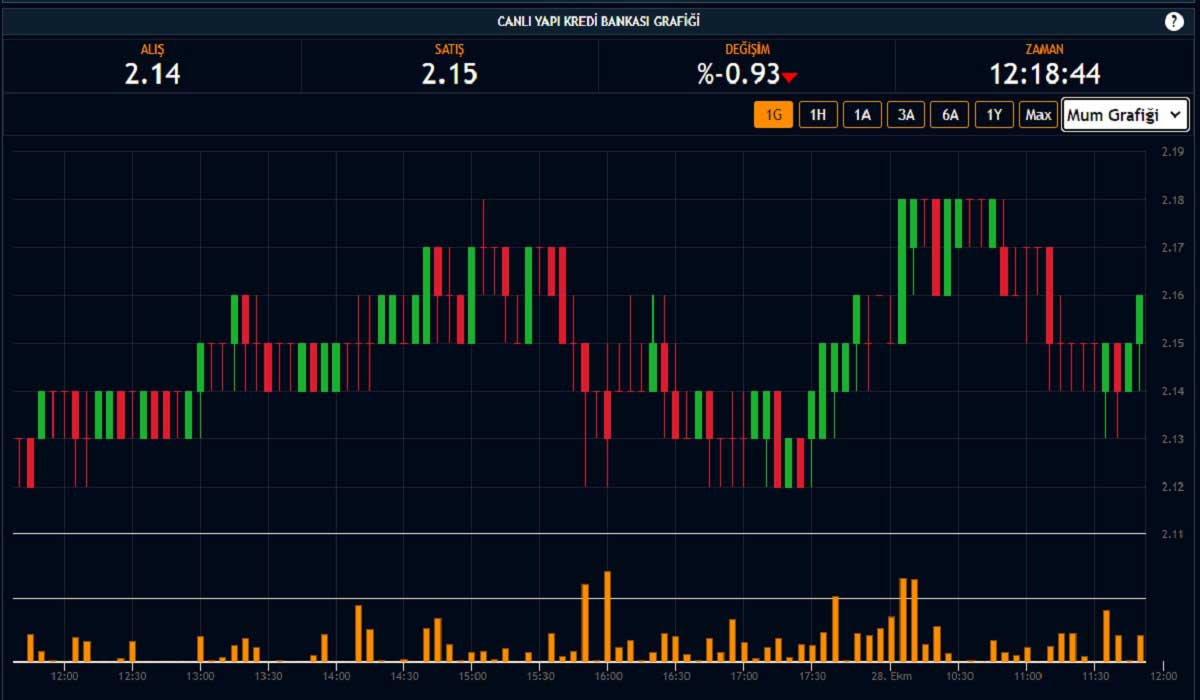Display the 1Y chart range

994,115
